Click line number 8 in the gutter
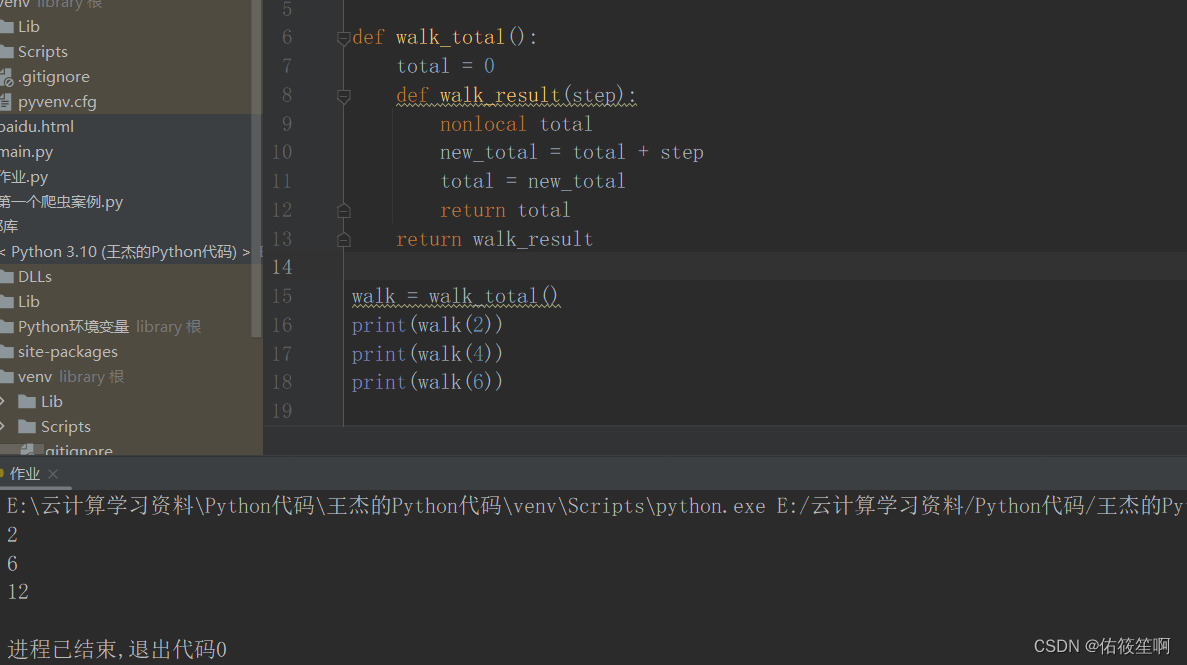The height and width of the screenshot is (665, 1187). [287, 95]
